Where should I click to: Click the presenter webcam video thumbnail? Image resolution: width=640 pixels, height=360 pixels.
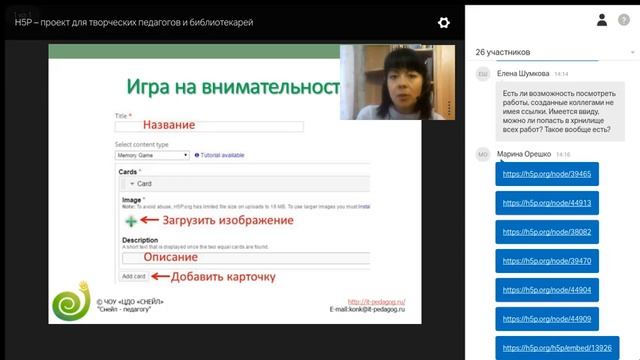click(398, 82)
